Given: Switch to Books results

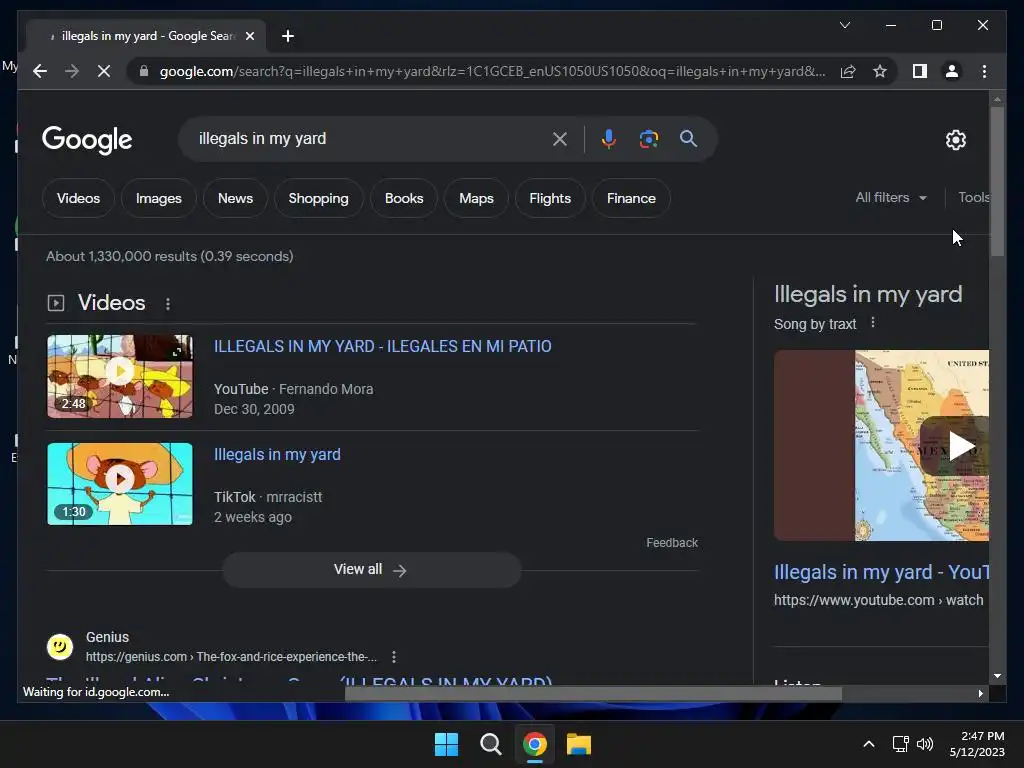Looking at the screenshot, I should coord(404,198).
